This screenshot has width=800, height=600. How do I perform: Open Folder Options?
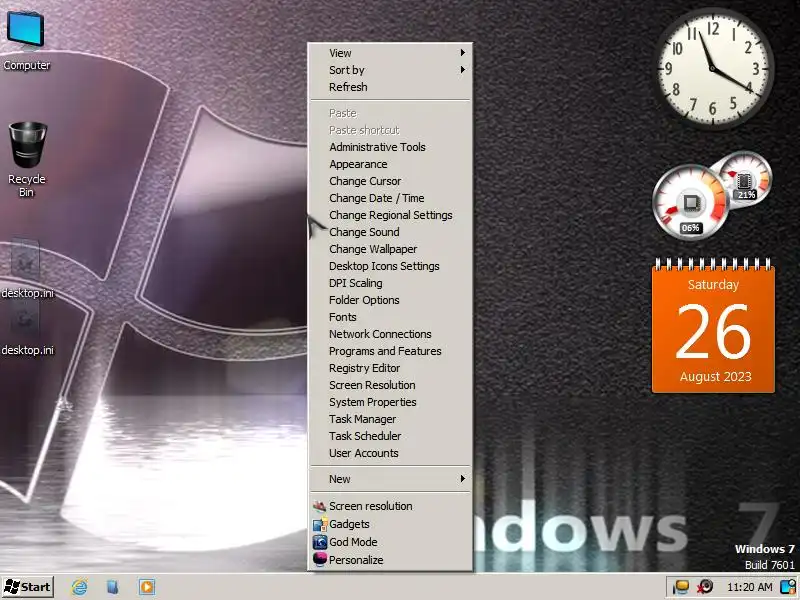point(391,300)
